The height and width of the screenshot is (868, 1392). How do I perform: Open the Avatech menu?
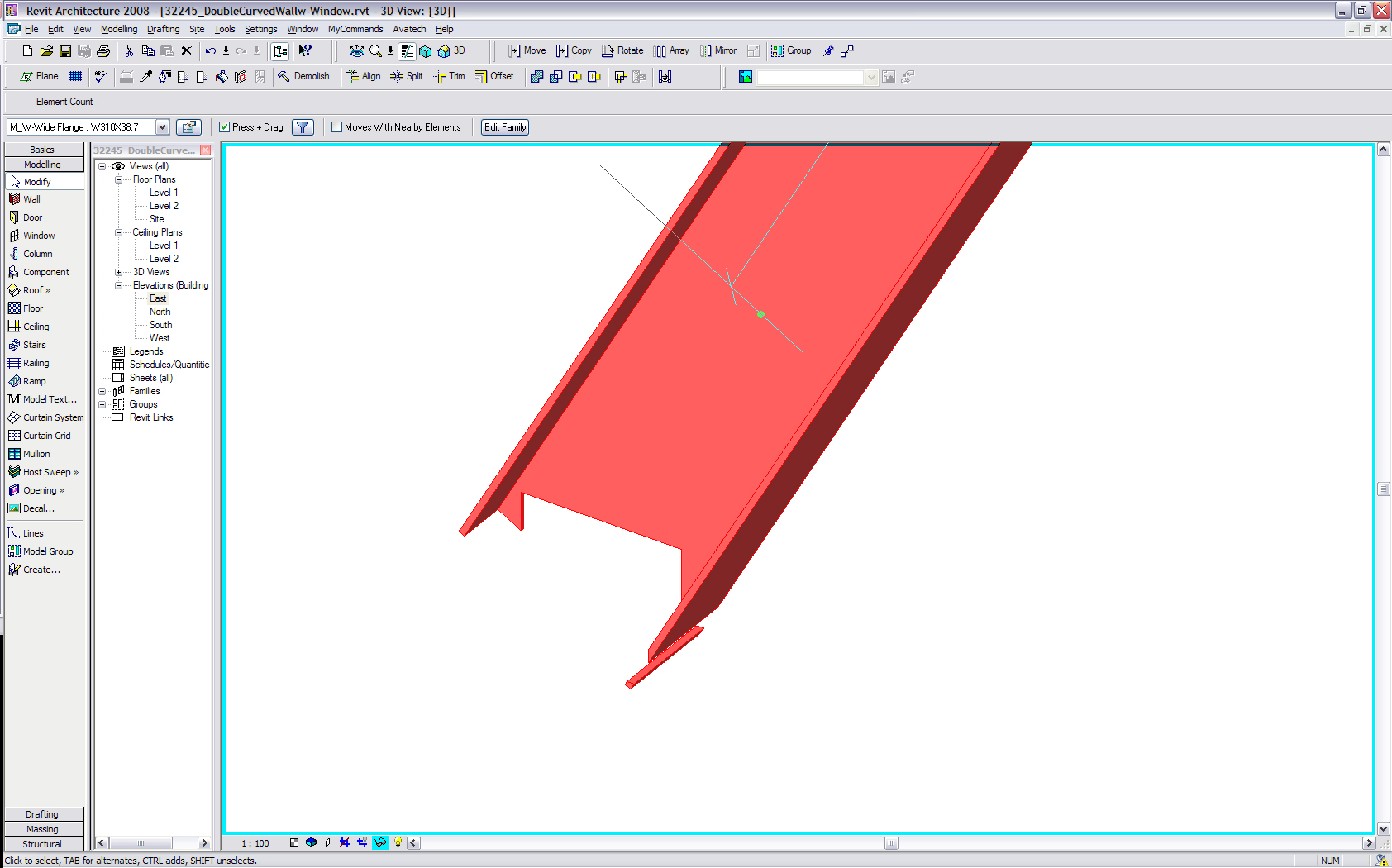pos(409,29)
